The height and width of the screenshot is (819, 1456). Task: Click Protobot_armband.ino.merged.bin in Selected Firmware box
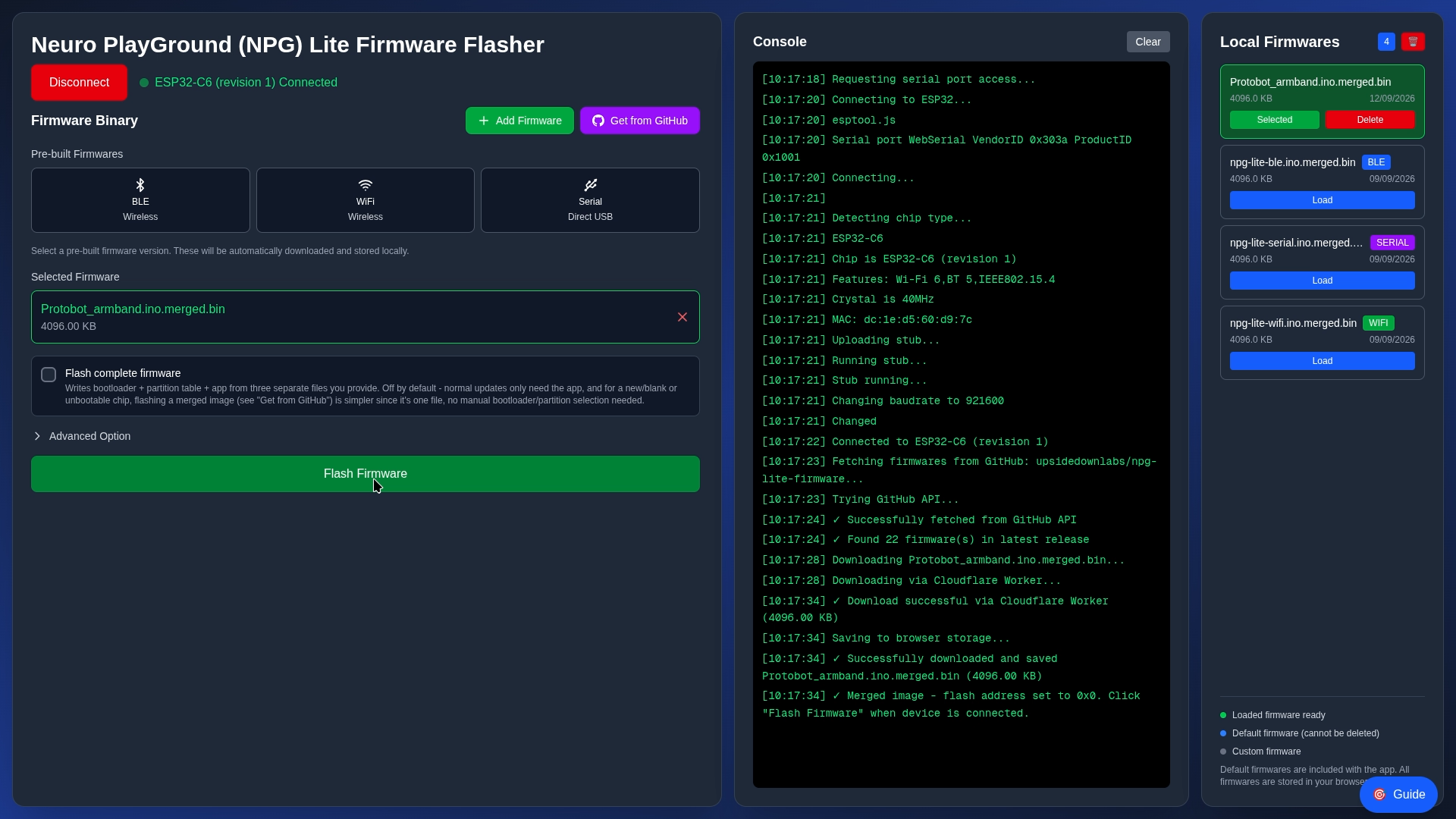(133, 309)
